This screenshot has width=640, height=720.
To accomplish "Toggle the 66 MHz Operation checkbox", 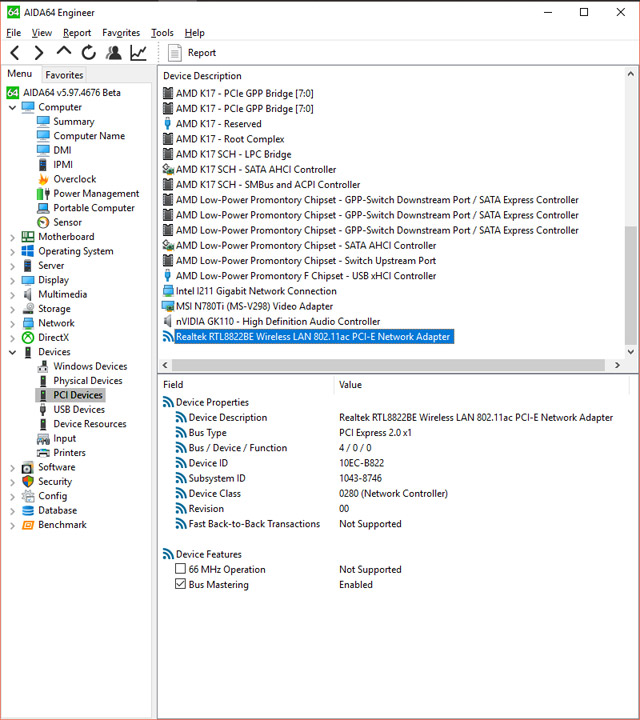I will point(180,569).
